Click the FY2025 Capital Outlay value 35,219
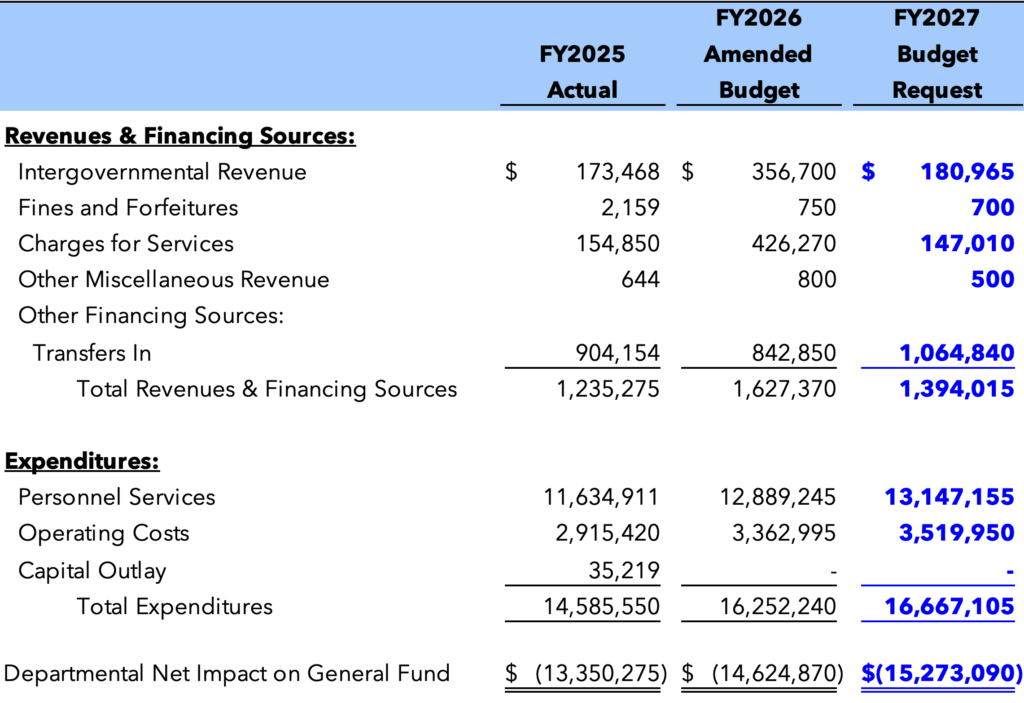Image resolution: width=1024 pixels, height=703 pixels. (623, 570)
